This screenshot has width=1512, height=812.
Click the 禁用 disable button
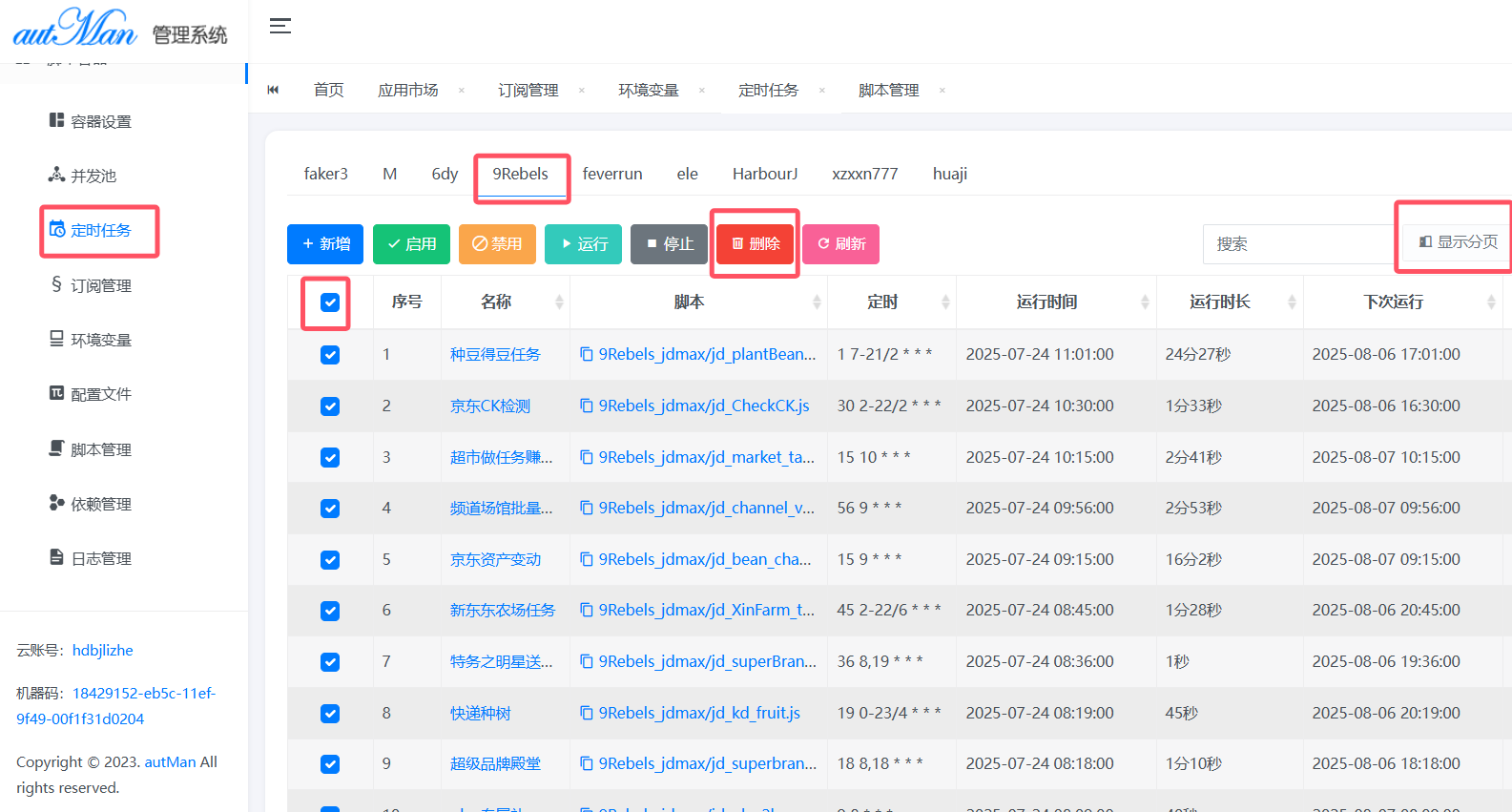497,244
